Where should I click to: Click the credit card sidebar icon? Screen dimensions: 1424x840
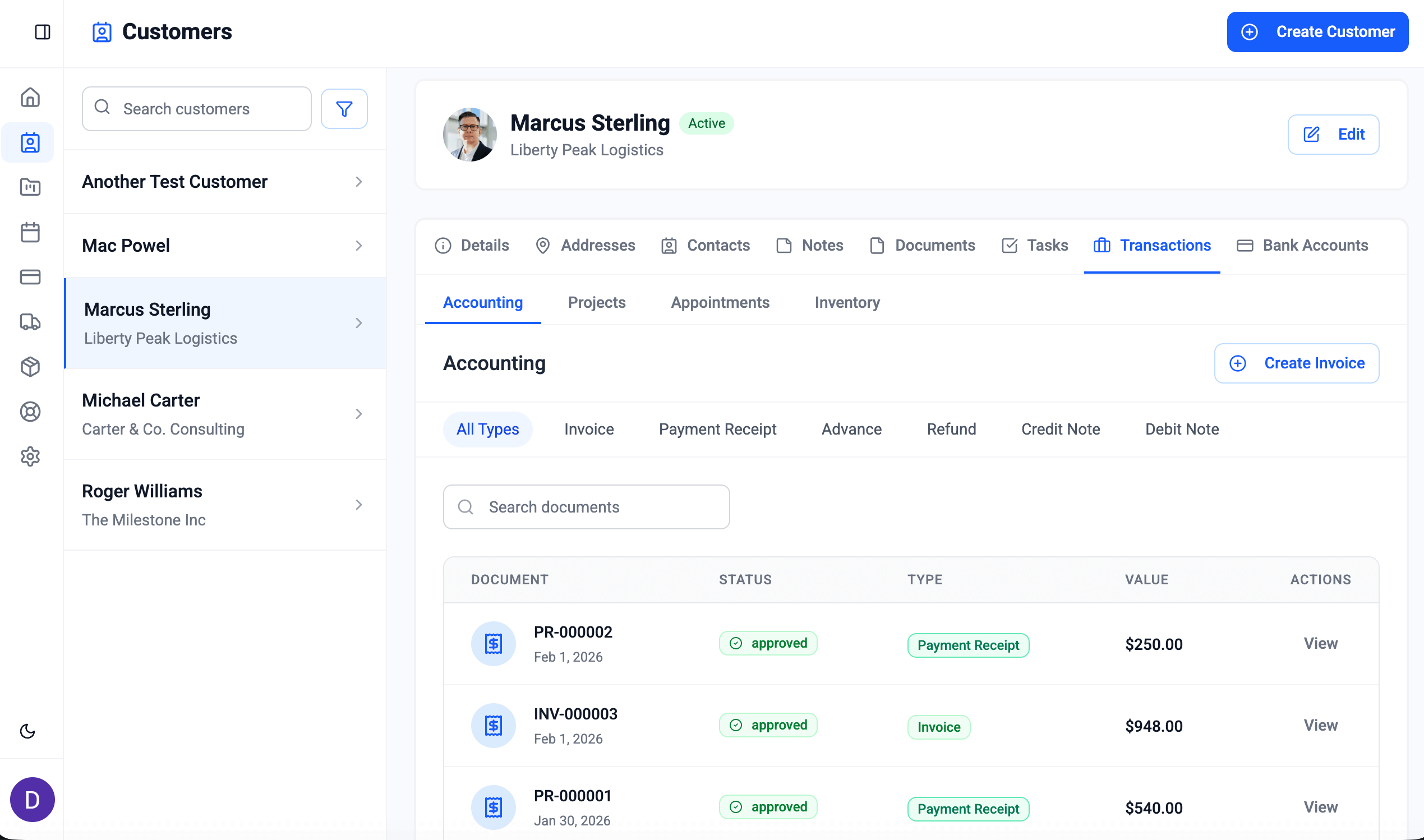point(30,277)
